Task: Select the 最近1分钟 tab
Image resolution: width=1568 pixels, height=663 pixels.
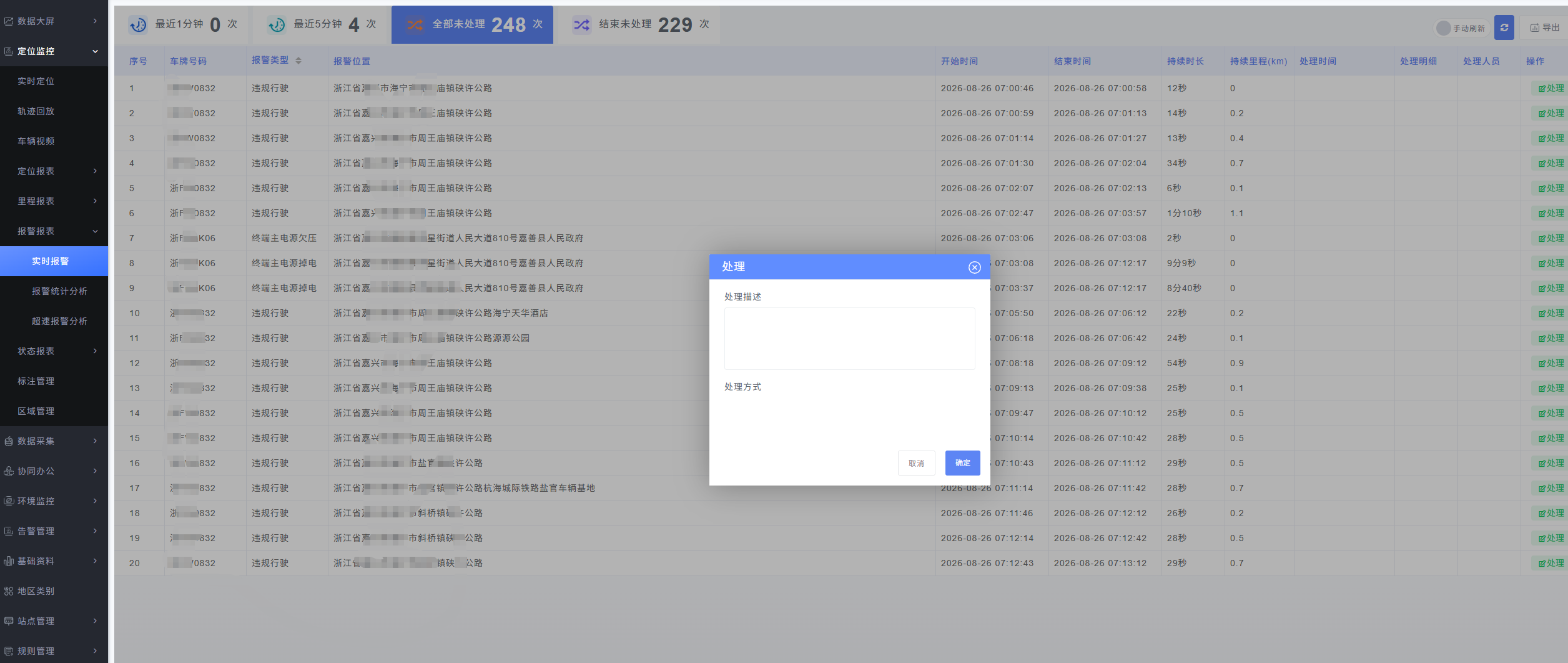Action: pos(184,24)
